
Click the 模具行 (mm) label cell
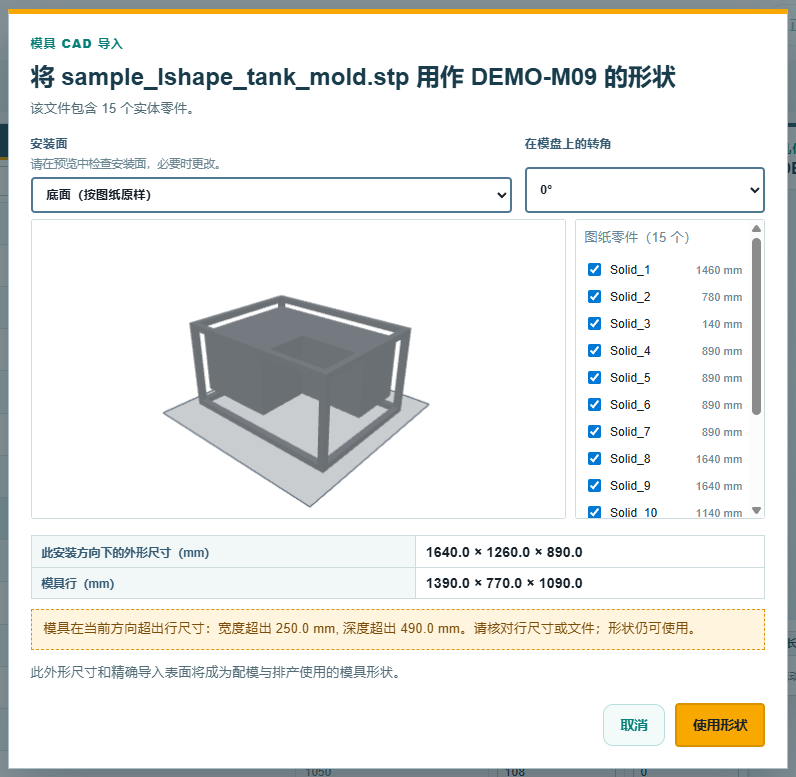pyautogui.click(x=223, y=583)
